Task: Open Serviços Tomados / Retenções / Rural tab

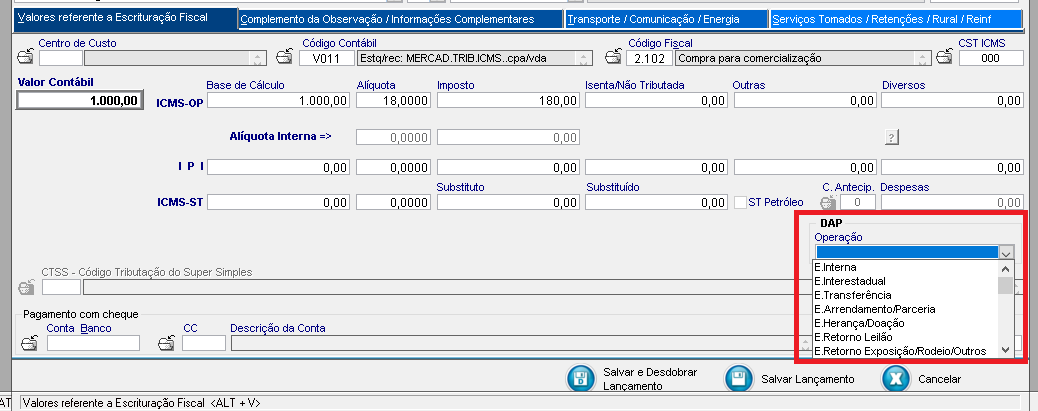Action: (894, 19)
